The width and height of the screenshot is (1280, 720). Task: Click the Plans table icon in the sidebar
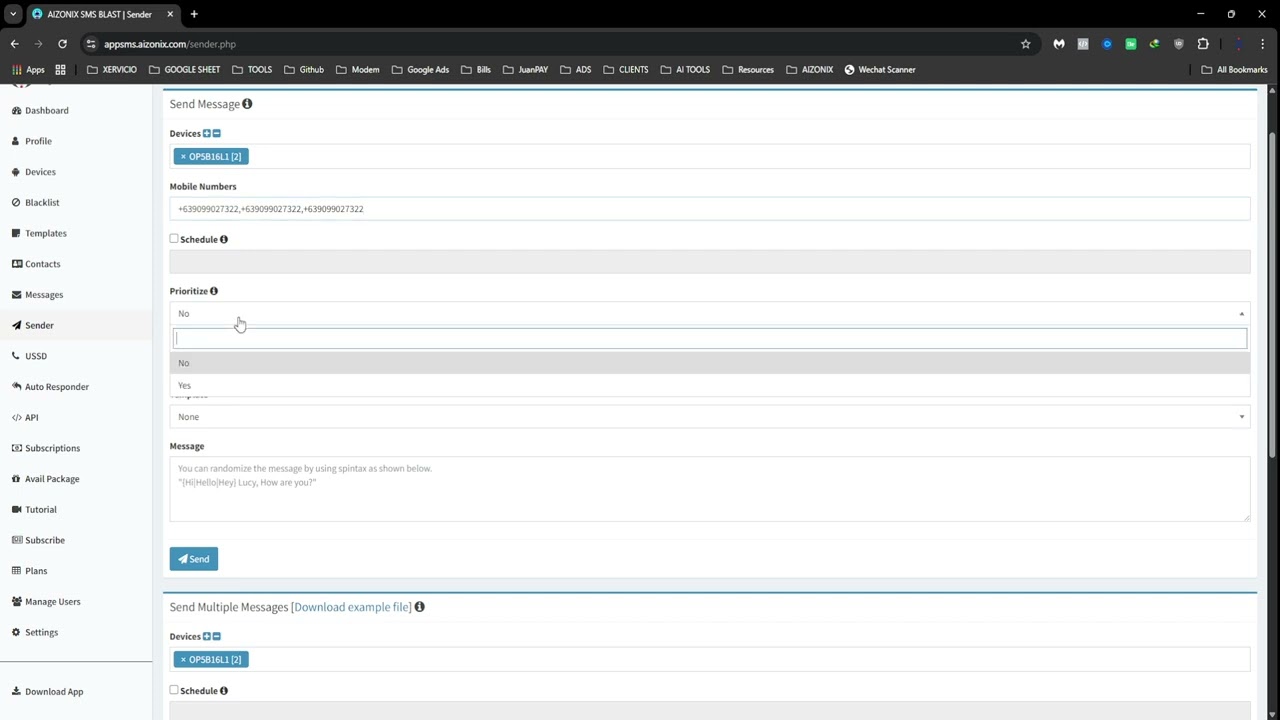[x=17, y=571]
